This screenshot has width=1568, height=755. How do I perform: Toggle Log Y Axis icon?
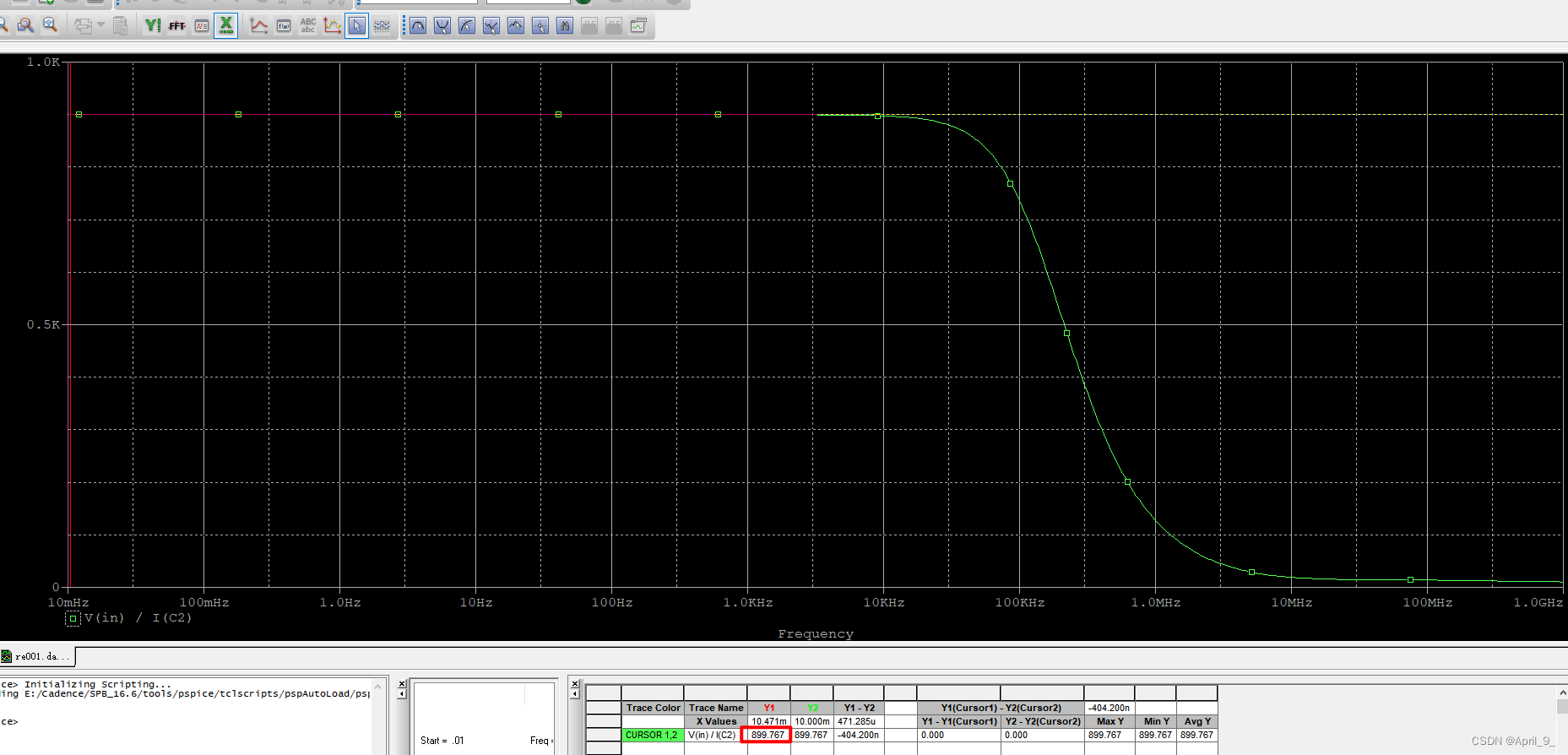point(152,25)
